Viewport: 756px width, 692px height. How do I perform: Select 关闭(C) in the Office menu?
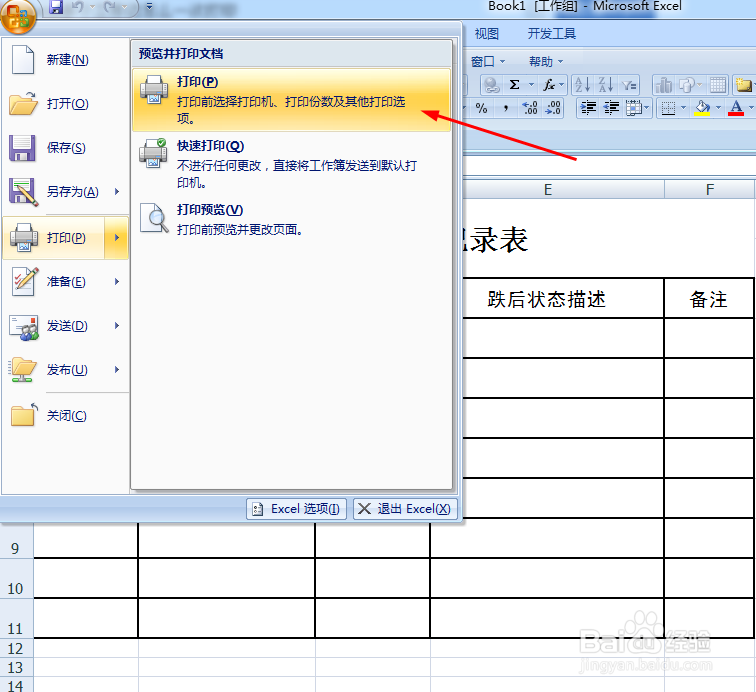click(66, 416)
